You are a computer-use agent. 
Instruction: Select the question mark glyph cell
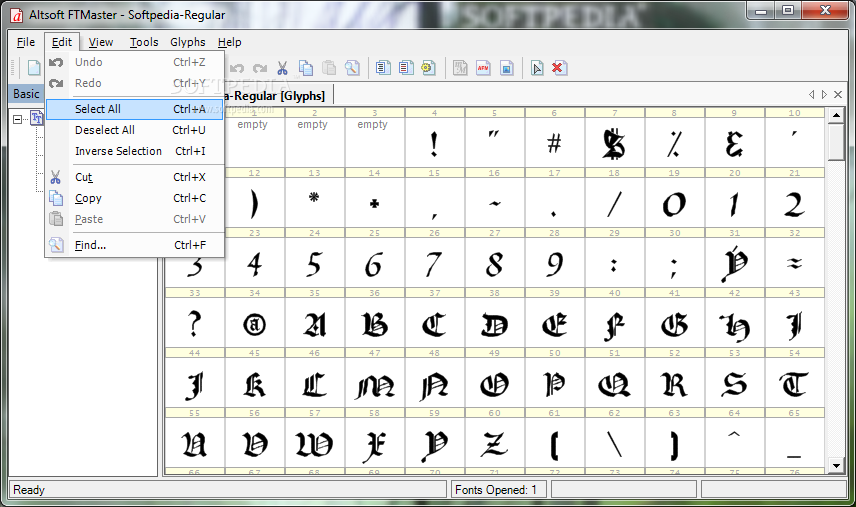pos(194,323)
